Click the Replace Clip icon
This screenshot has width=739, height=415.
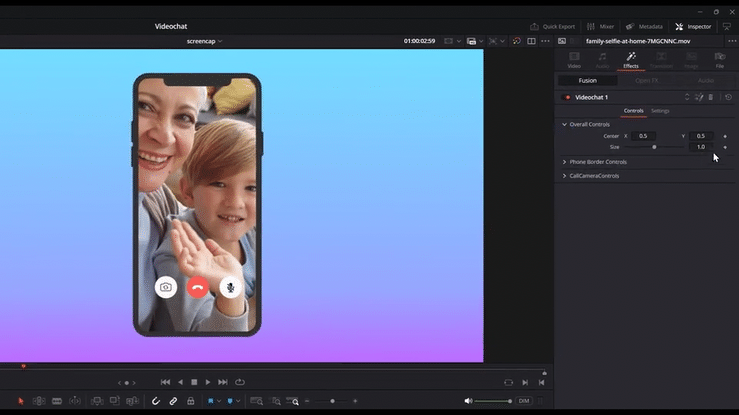(132, 401)
